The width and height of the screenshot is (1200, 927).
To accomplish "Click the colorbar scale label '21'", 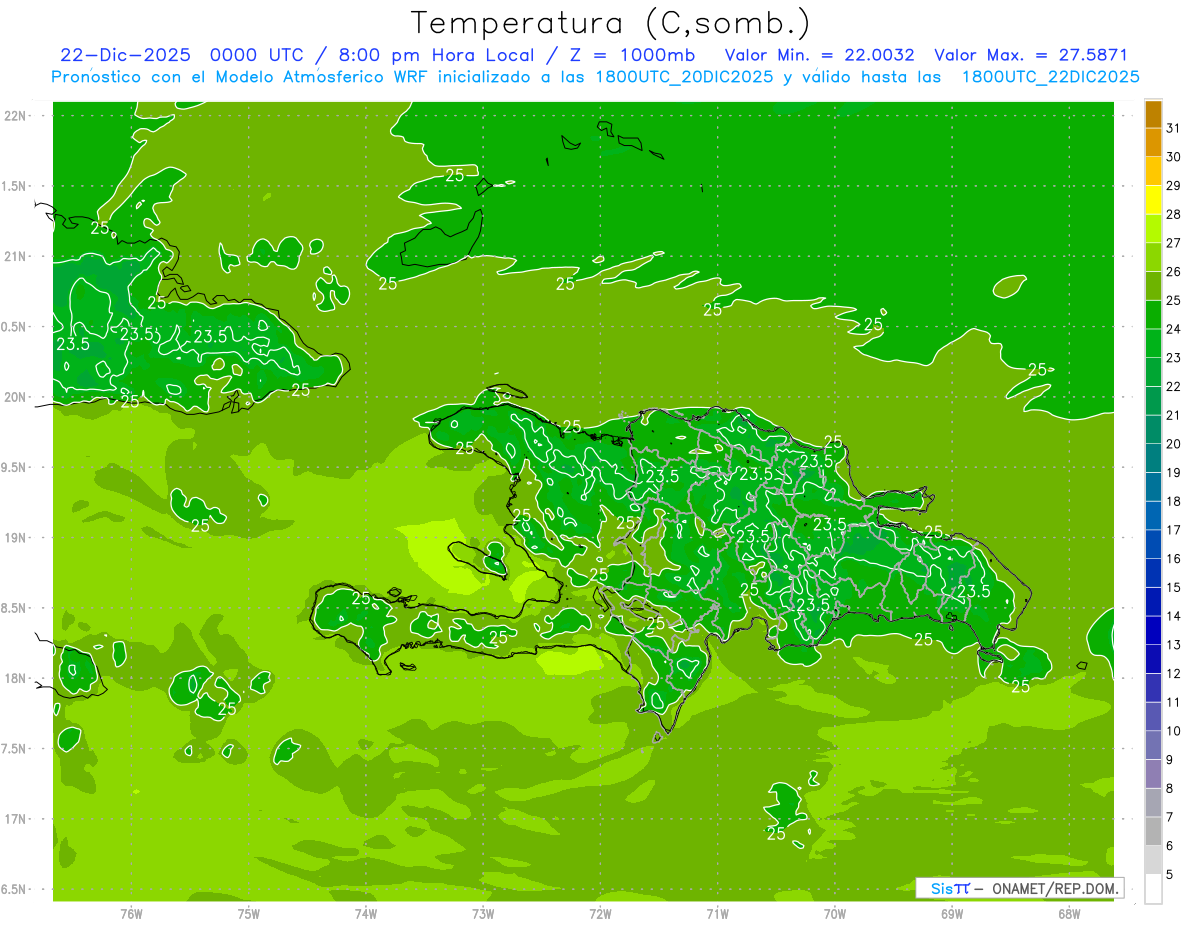I will (1173, 415).
